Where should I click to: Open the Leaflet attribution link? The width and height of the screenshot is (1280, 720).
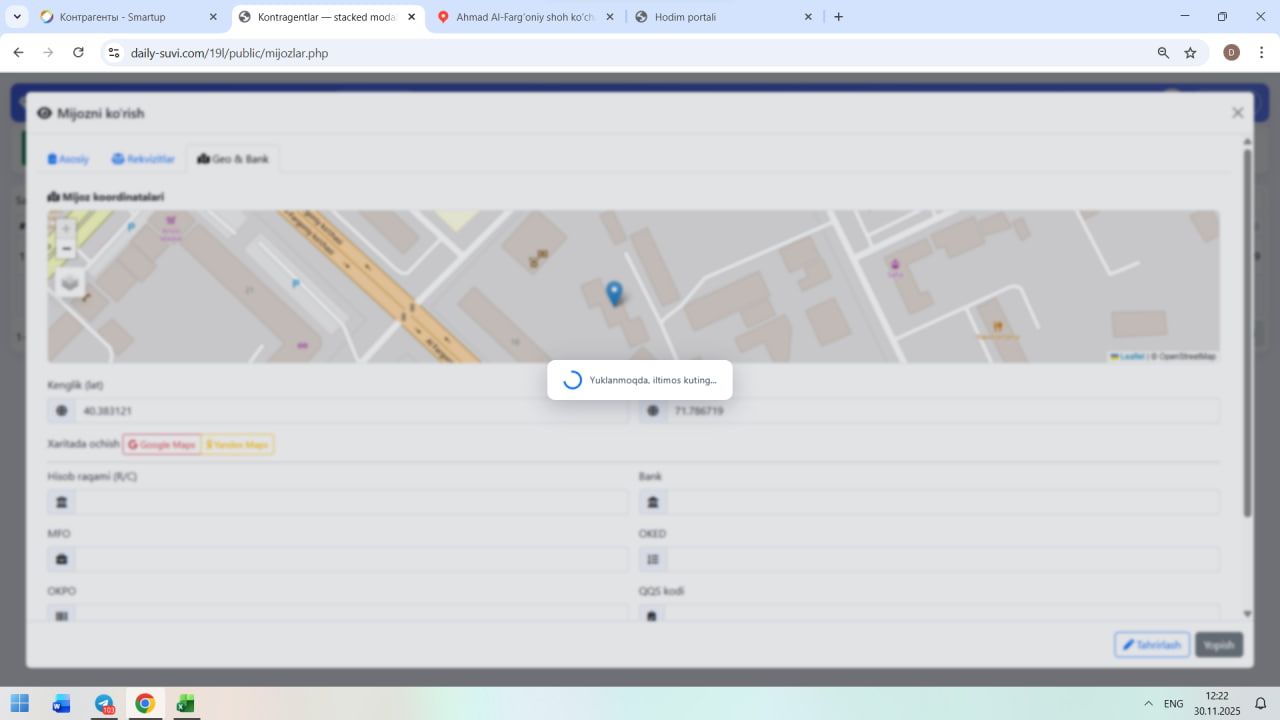tap(1128, 356)
